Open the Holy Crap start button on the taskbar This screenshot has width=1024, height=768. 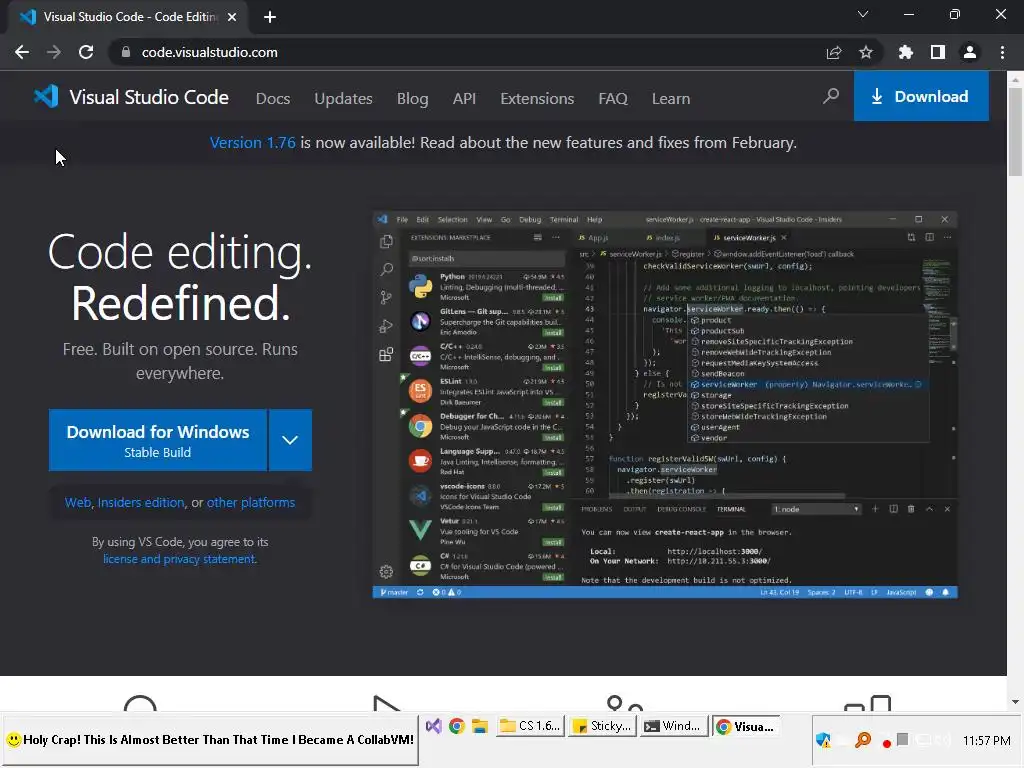210,739
